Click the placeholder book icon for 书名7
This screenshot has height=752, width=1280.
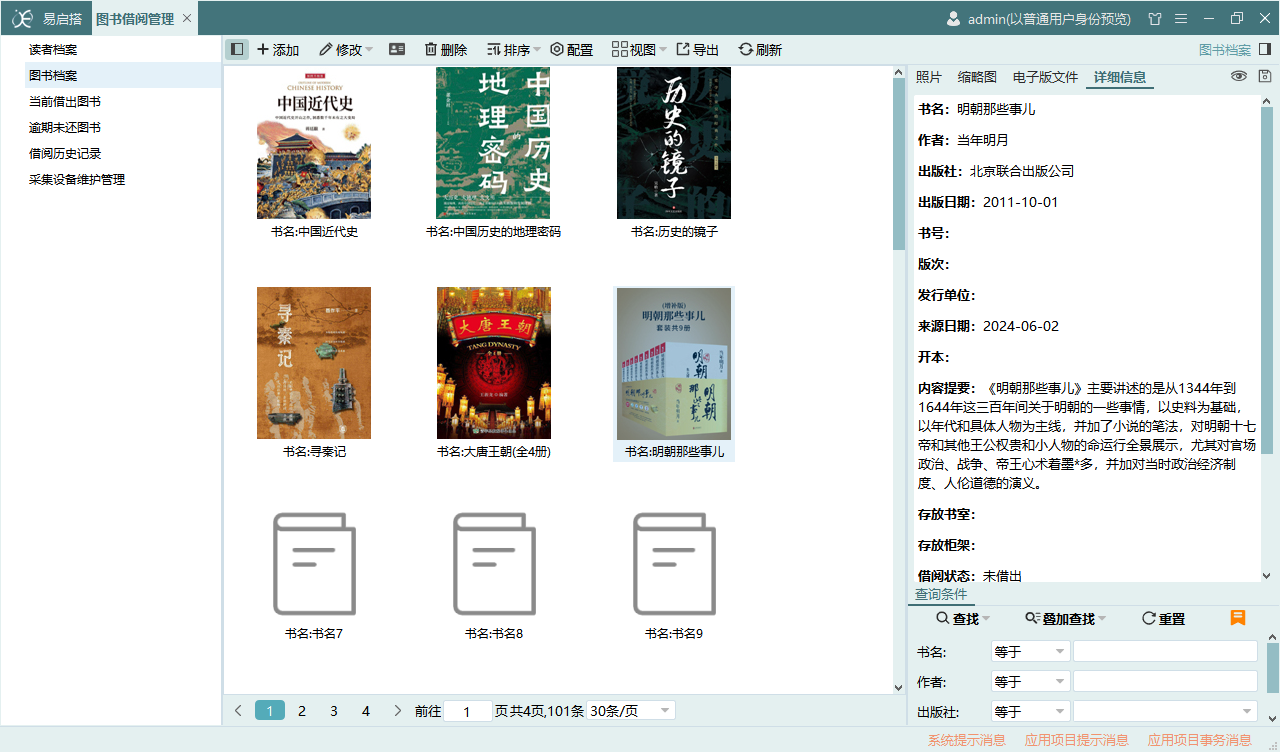[314, 563]
